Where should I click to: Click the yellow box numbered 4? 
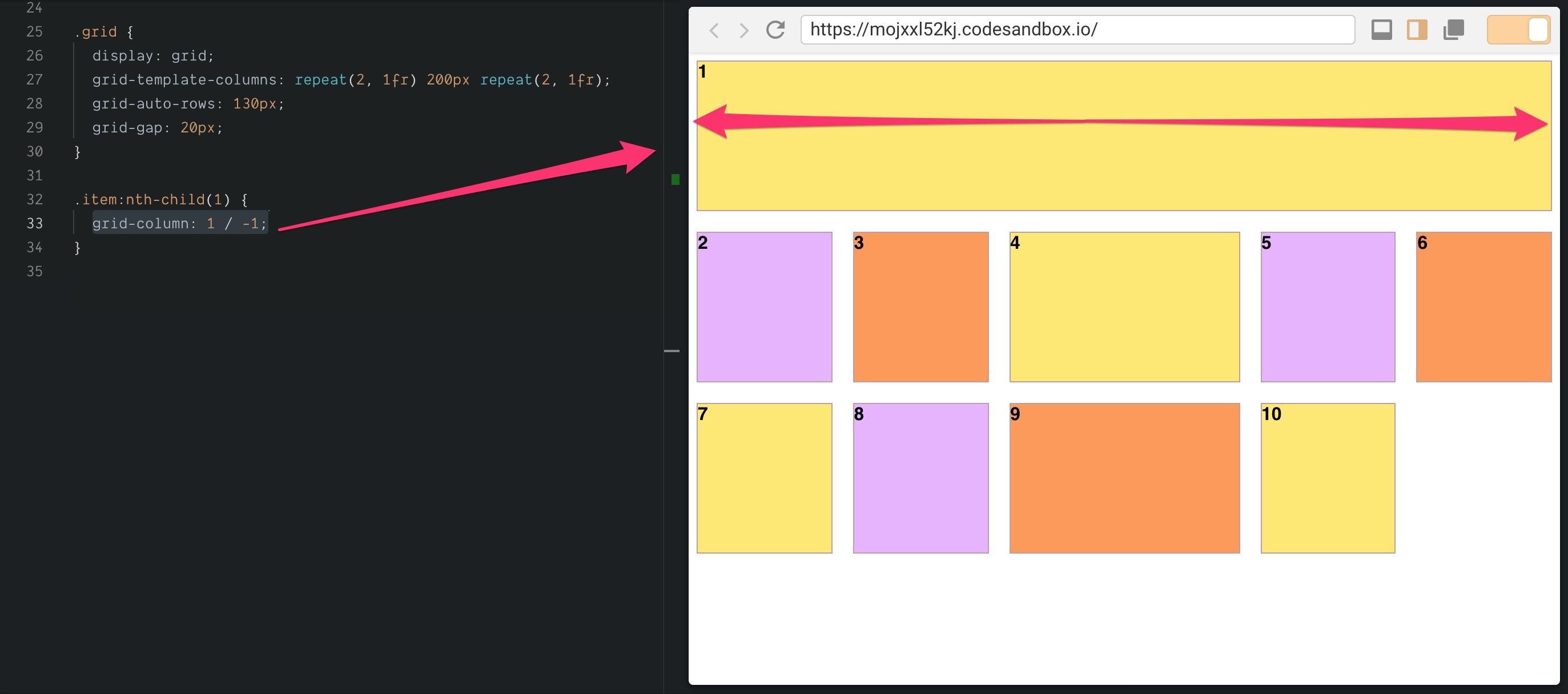click(1124, 307)
